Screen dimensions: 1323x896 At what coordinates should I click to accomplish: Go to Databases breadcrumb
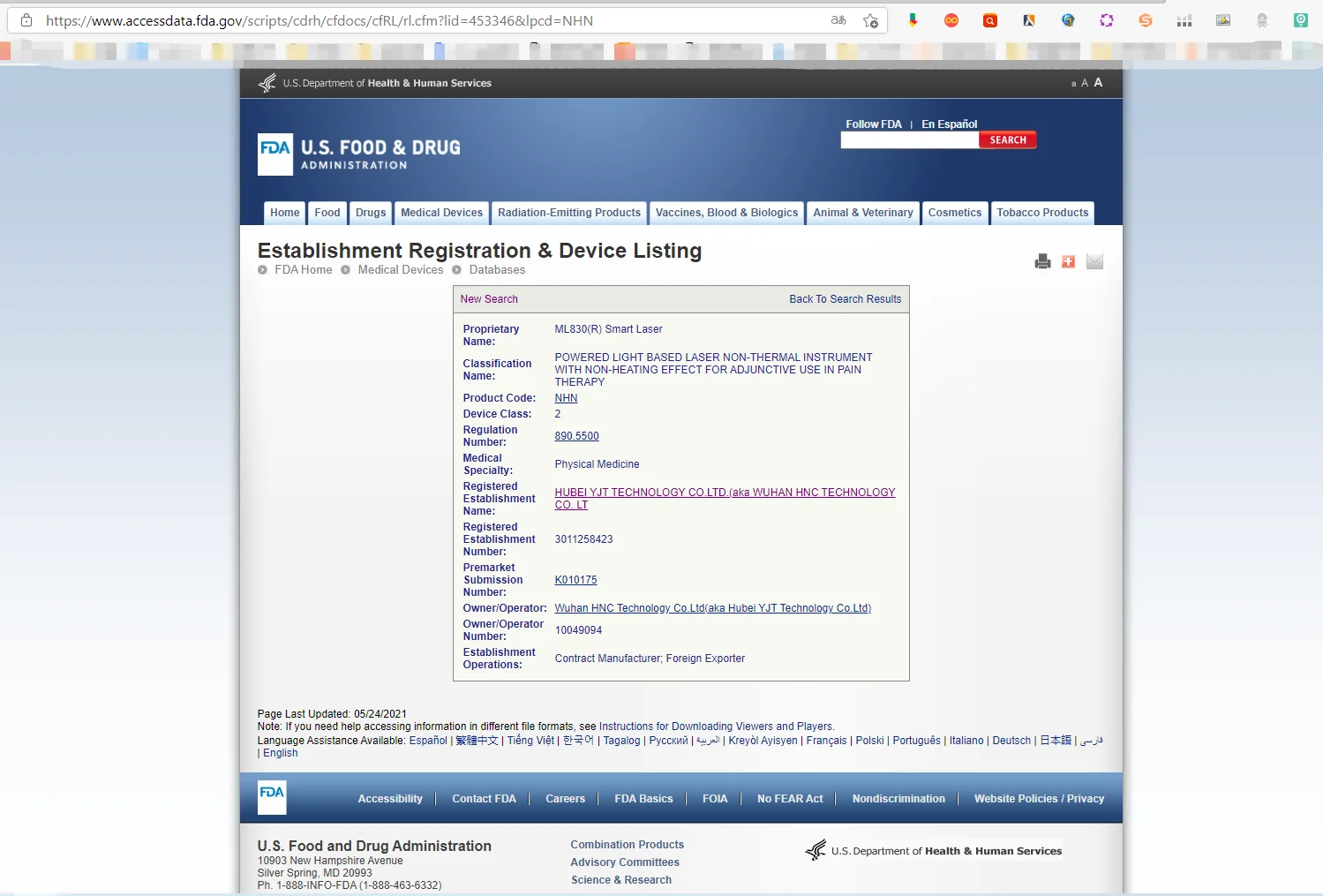pyautogui.click(x=497, y=270)
